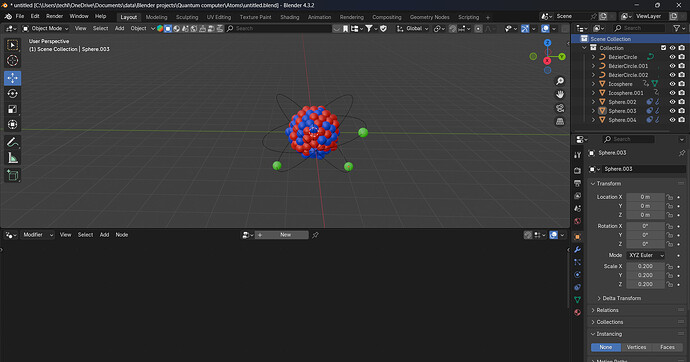Viewport: 690px width, 362px height.
Task: Select the Rotate tool
Action: click(12, 94)
